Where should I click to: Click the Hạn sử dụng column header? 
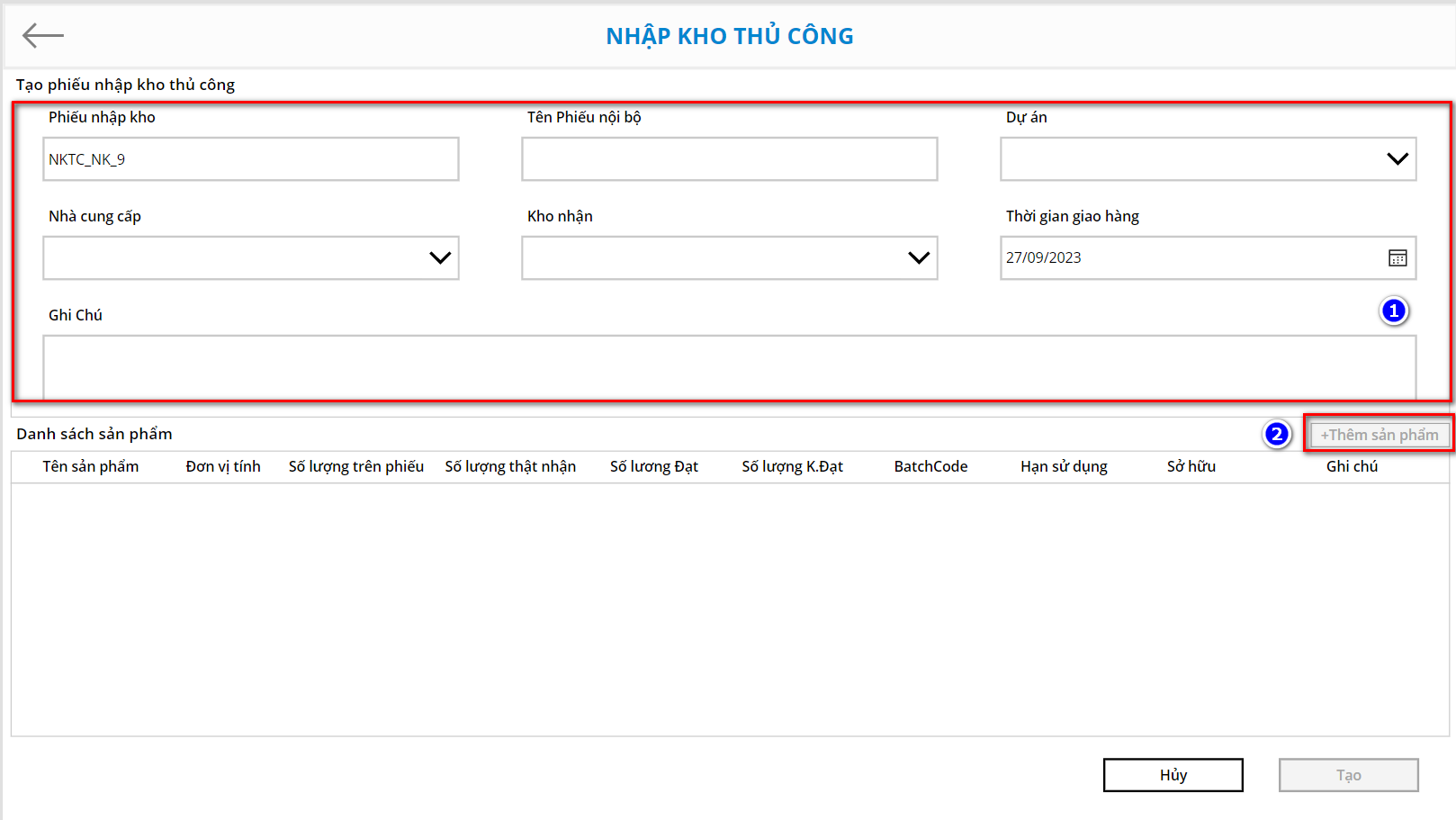(x=1064, y=466)
